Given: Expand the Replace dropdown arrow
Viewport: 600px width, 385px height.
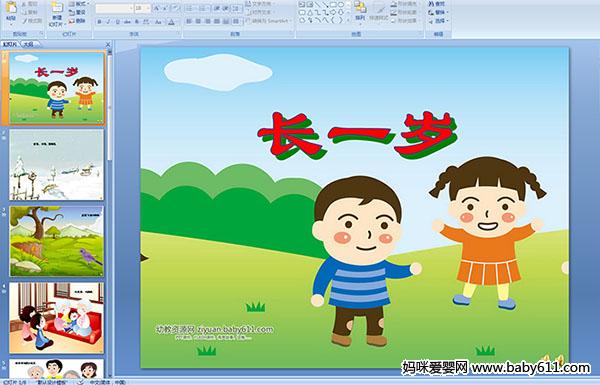Looking at the screenshot, I should (x=447, y=12).
